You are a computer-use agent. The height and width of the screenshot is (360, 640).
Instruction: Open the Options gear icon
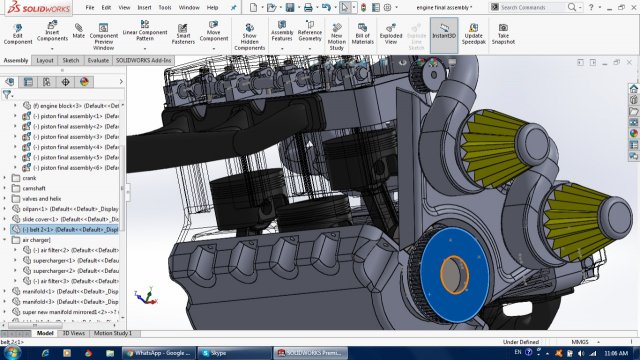coord(387,7)
